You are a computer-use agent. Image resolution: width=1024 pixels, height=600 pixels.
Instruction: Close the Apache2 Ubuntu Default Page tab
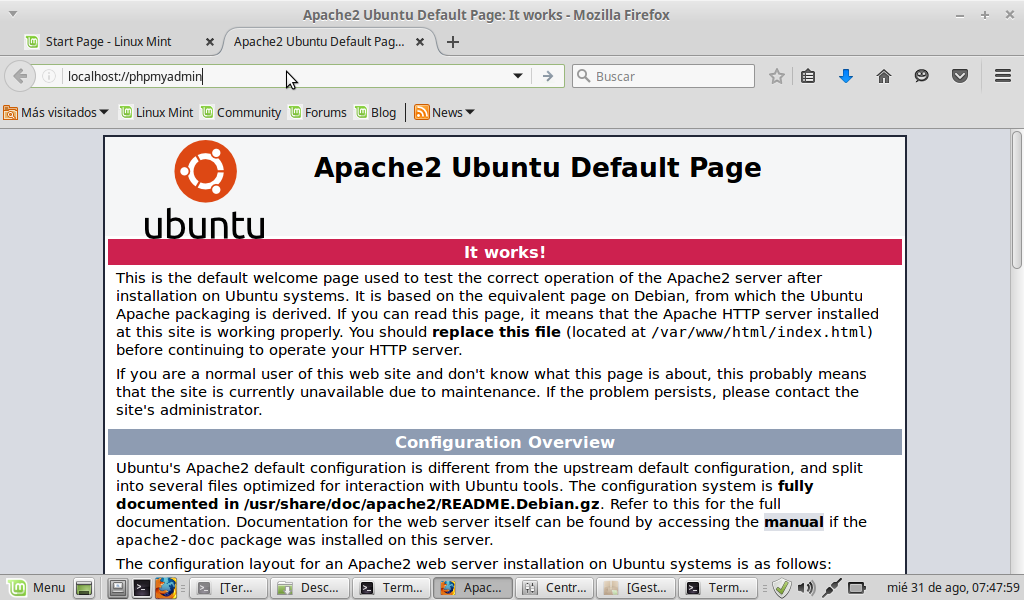(421, 42)
